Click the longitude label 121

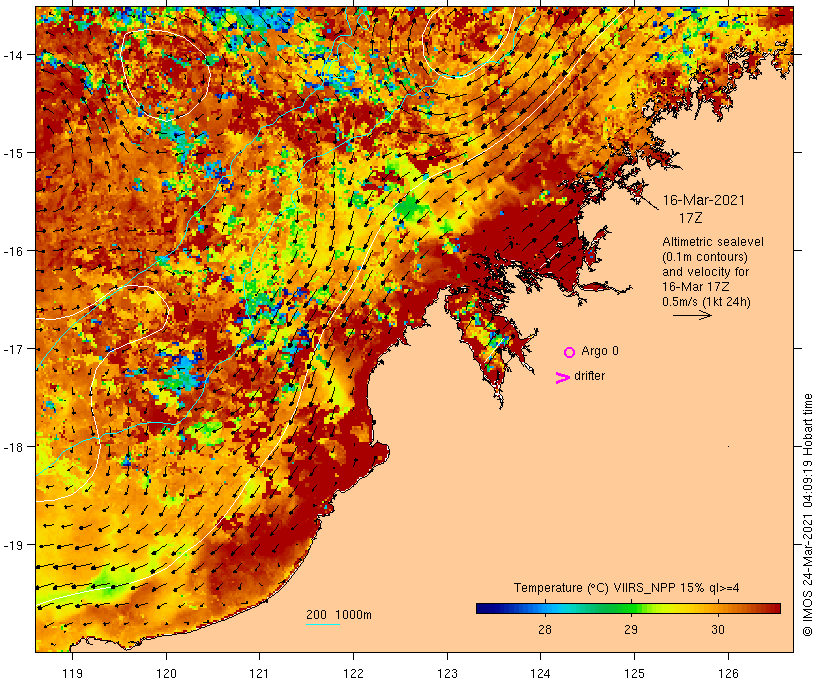click(x=259, y=673)
